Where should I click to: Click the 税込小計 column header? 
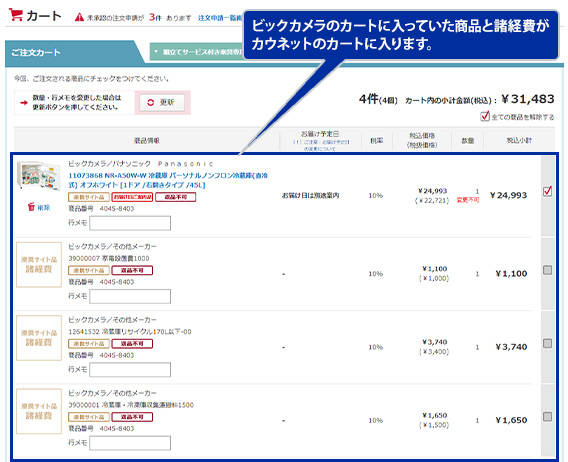tap(519, 140)
